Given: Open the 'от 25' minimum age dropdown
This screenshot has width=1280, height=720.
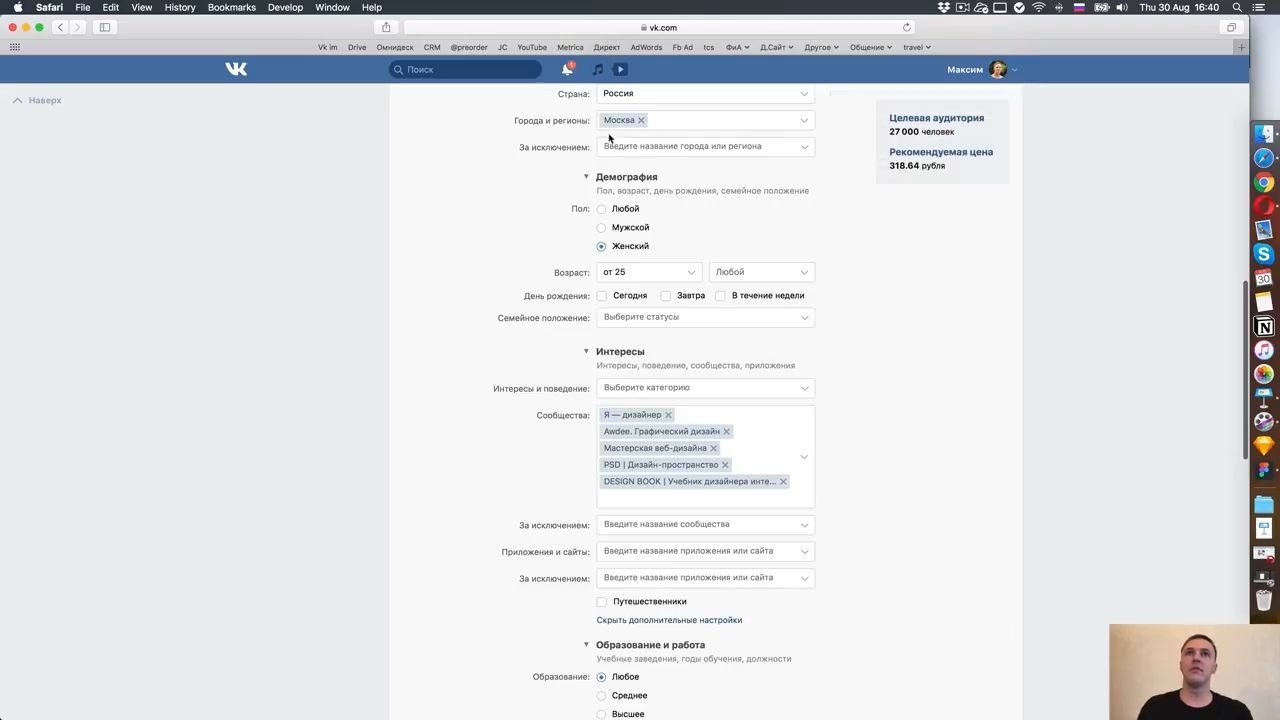Looking at the screenshot, I should (x=649, y=272).
